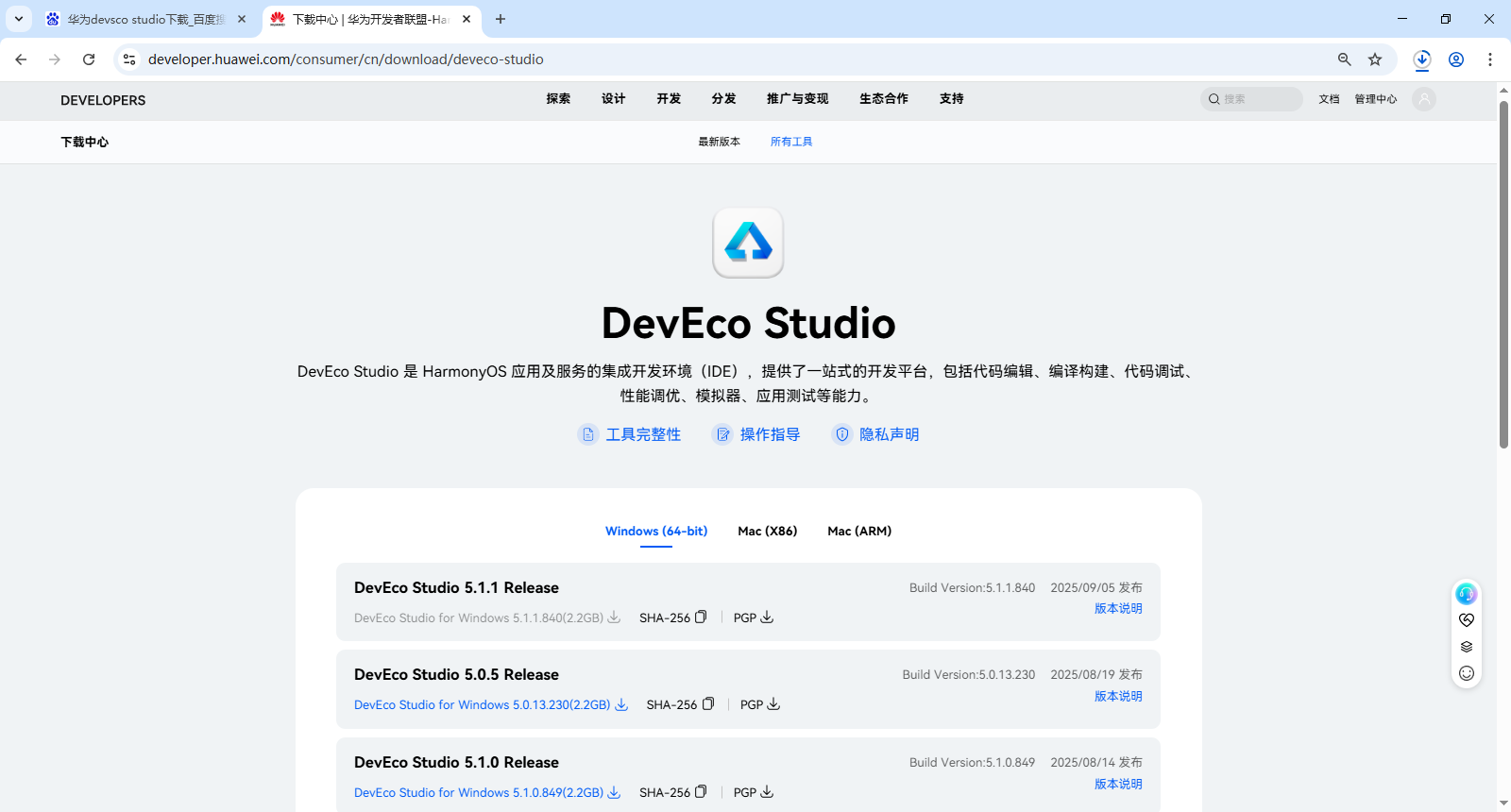Click the 操作指导 edit icon
The image size is (1511, 812).
(722, 434)
